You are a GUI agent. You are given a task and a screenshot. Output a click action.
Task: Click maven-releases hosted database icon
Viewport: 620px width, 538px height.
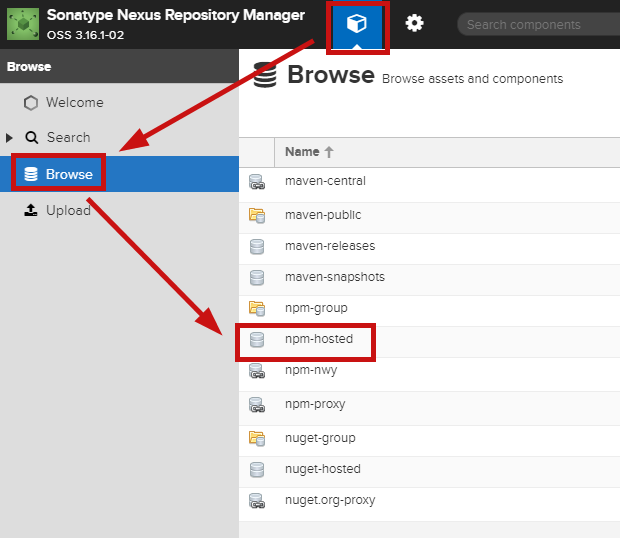257,247
